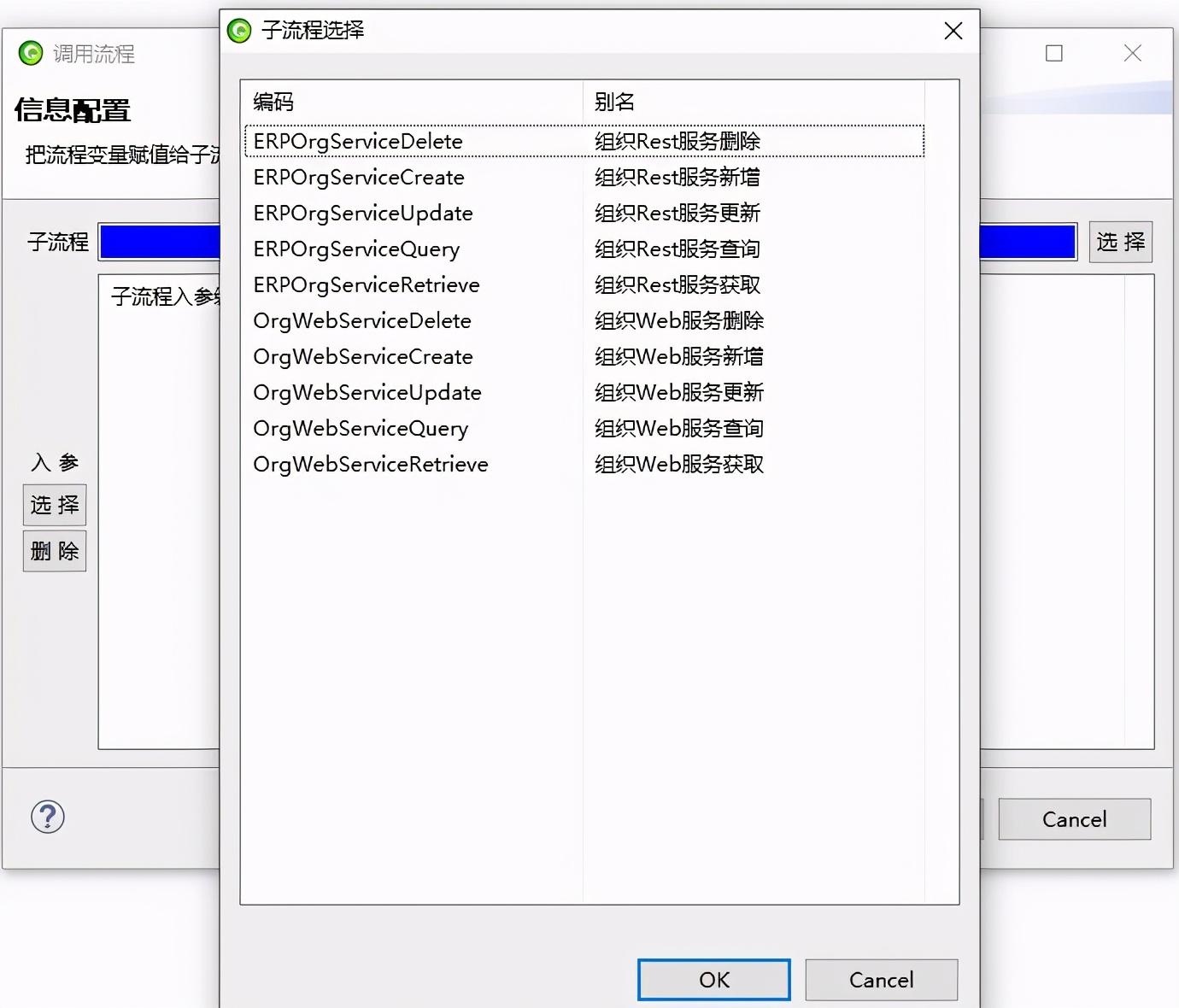This screenshot has width=1179, height=1008.
Task: Select the ERPOrgServiceCreate entry
Action: tap(358, 177)
